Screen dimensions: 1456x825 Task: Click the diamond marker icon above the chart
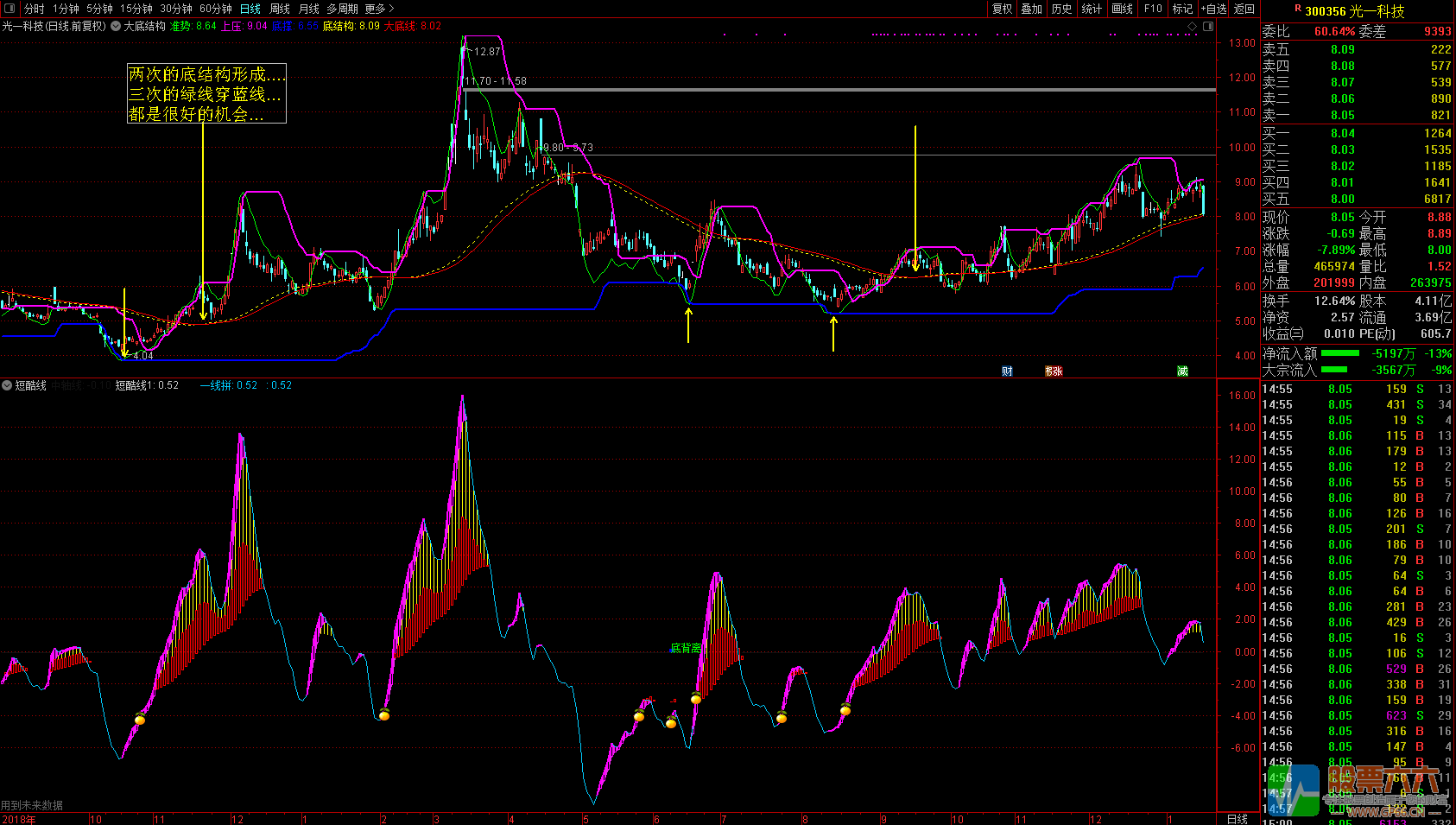[1193, 27]
